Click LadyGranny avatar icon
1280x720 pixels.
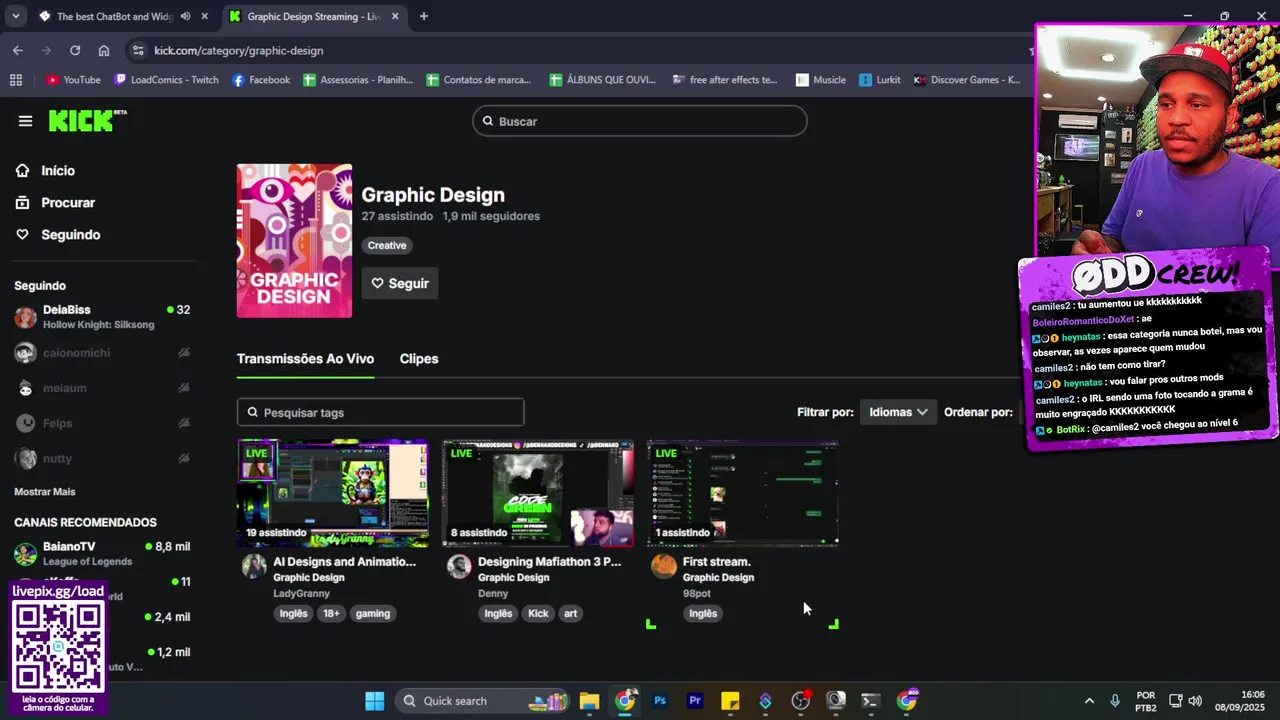point(255,567)
